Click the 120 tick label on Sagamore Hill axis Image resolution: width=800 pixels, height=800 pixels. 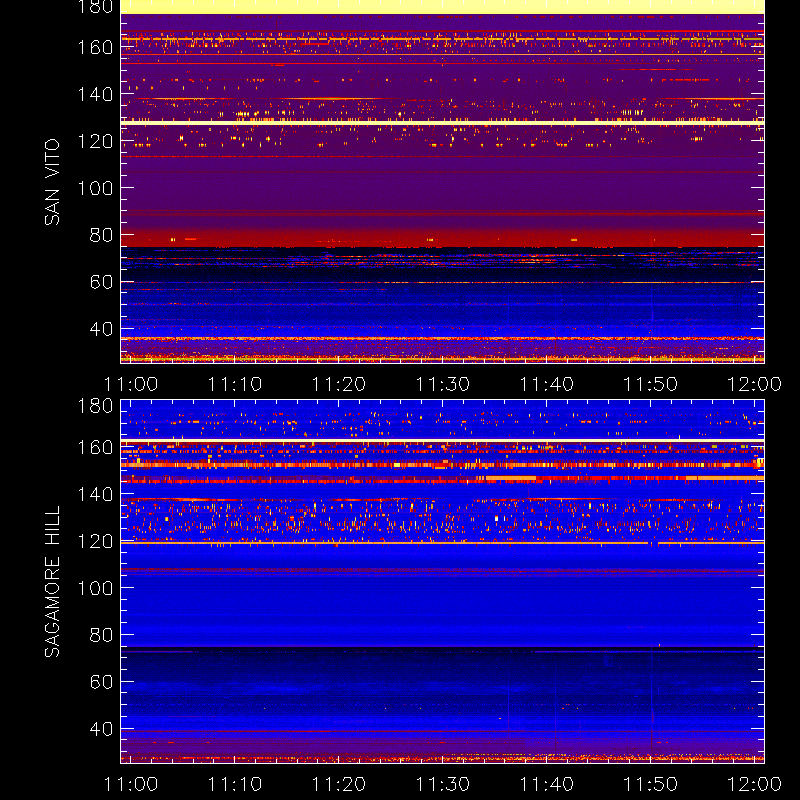tap(95, 541)
